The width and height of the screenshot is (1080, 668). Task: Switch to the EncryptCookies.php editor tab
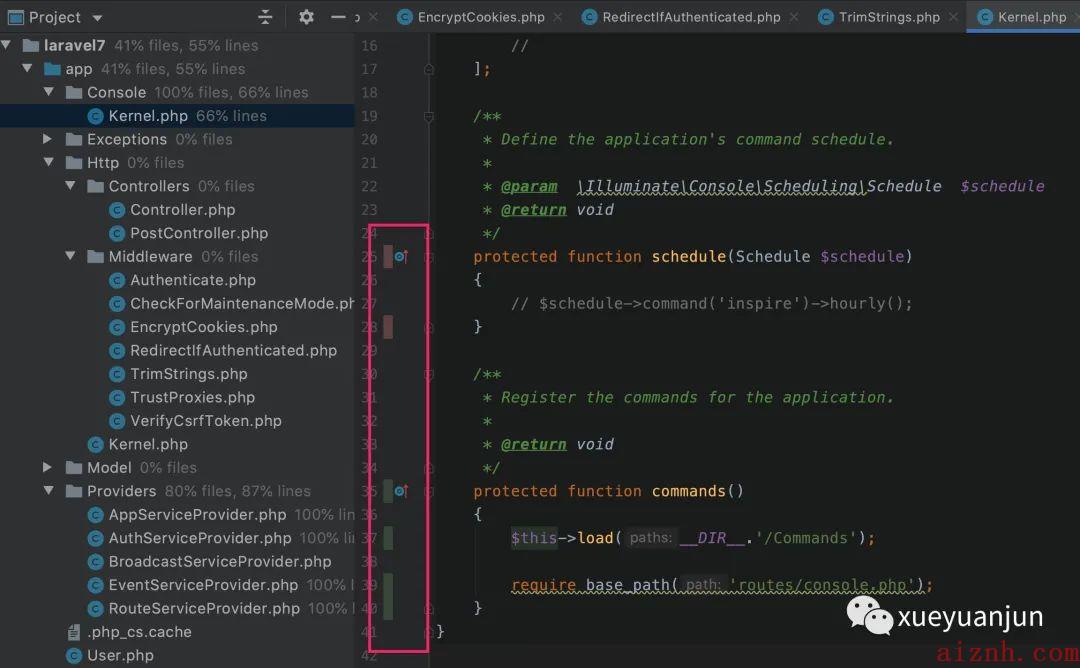(480, 17)
